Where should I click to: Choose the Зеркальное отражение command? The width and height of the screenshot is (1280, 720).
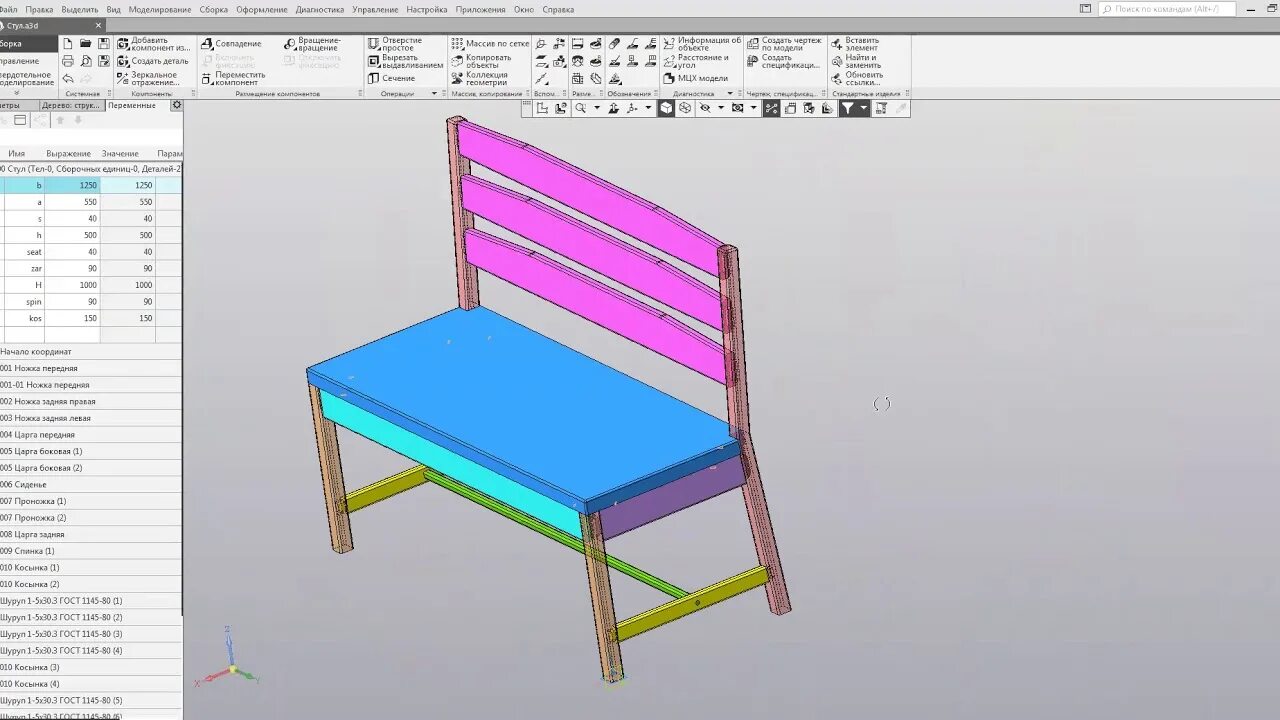[147, 78]
